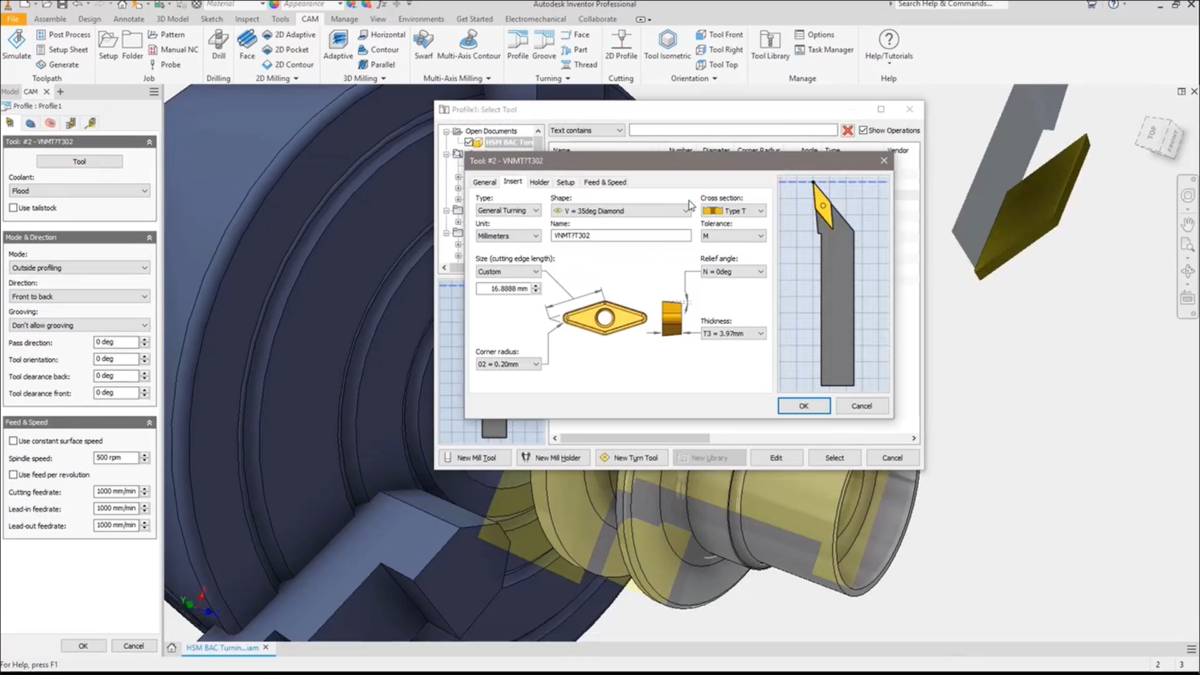Choose the Multi-Axis Contour operation
The height and width of the screenshot is (675, 1200).
469,45
